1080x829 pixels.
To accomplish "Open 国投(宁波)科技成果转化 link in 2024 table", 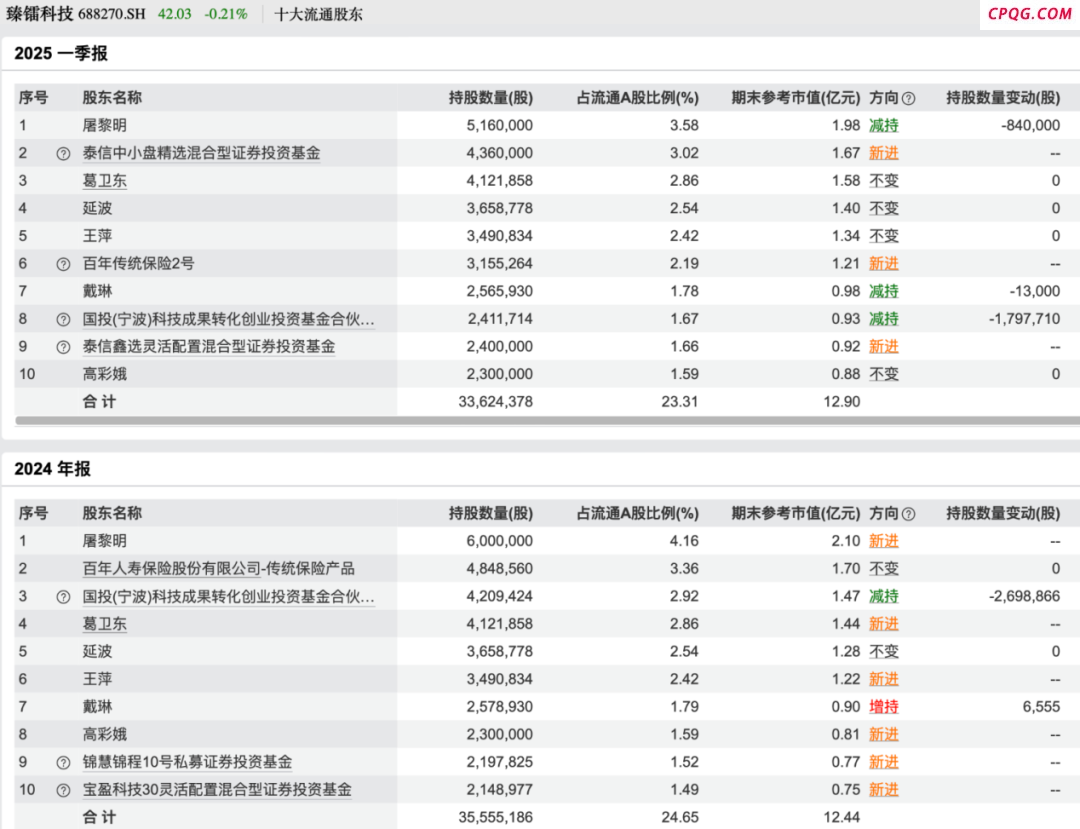I will pyautogui.click(x=228, y=596).
